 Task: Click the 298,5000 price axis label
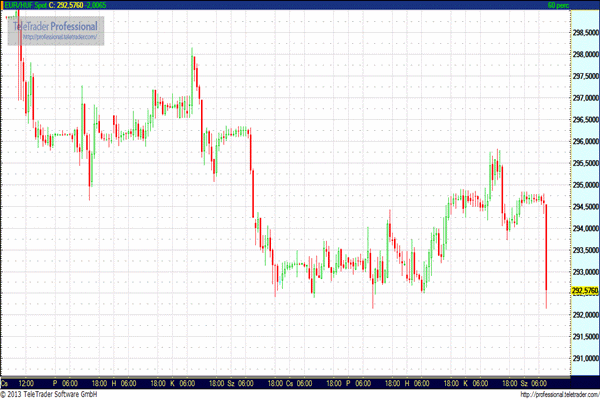click(584, 32)
